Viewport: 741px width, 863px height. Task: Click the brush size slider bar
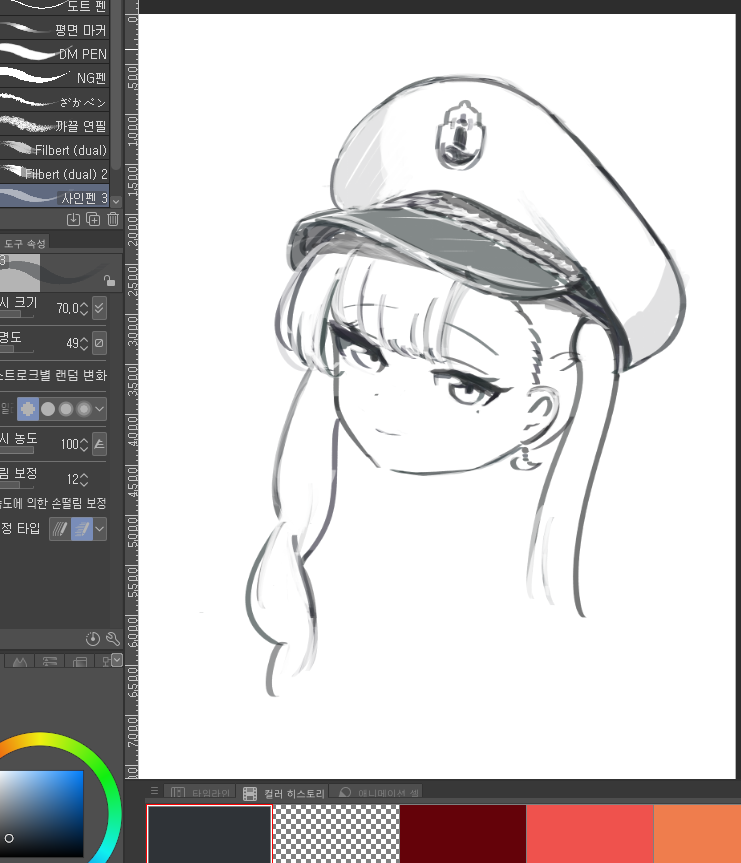[17, 314]
